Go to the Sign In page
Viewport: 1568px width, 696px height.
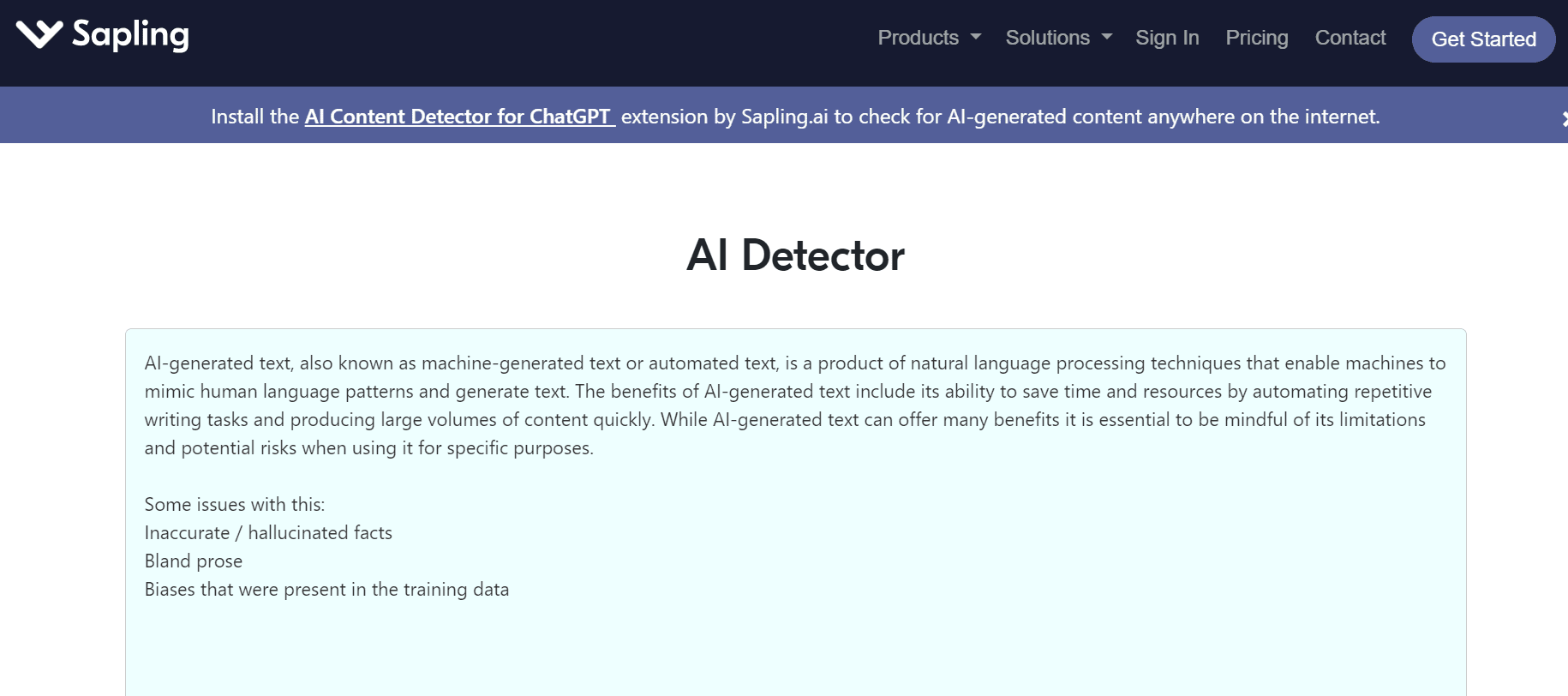[x=1167, y=38]
